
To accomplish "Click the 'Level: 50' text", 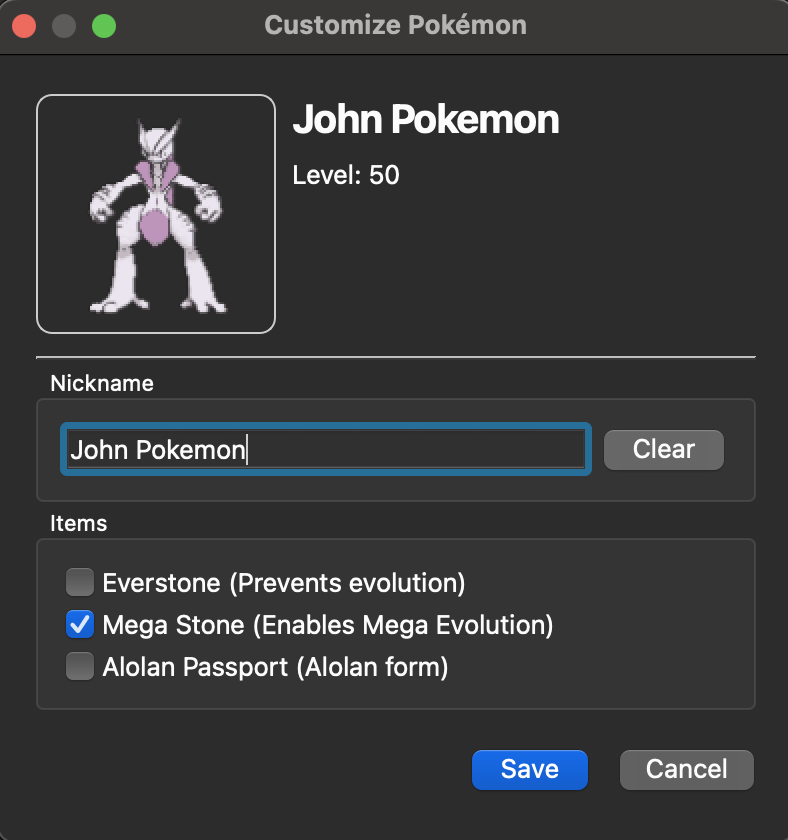I will click(x=346, y=175).
